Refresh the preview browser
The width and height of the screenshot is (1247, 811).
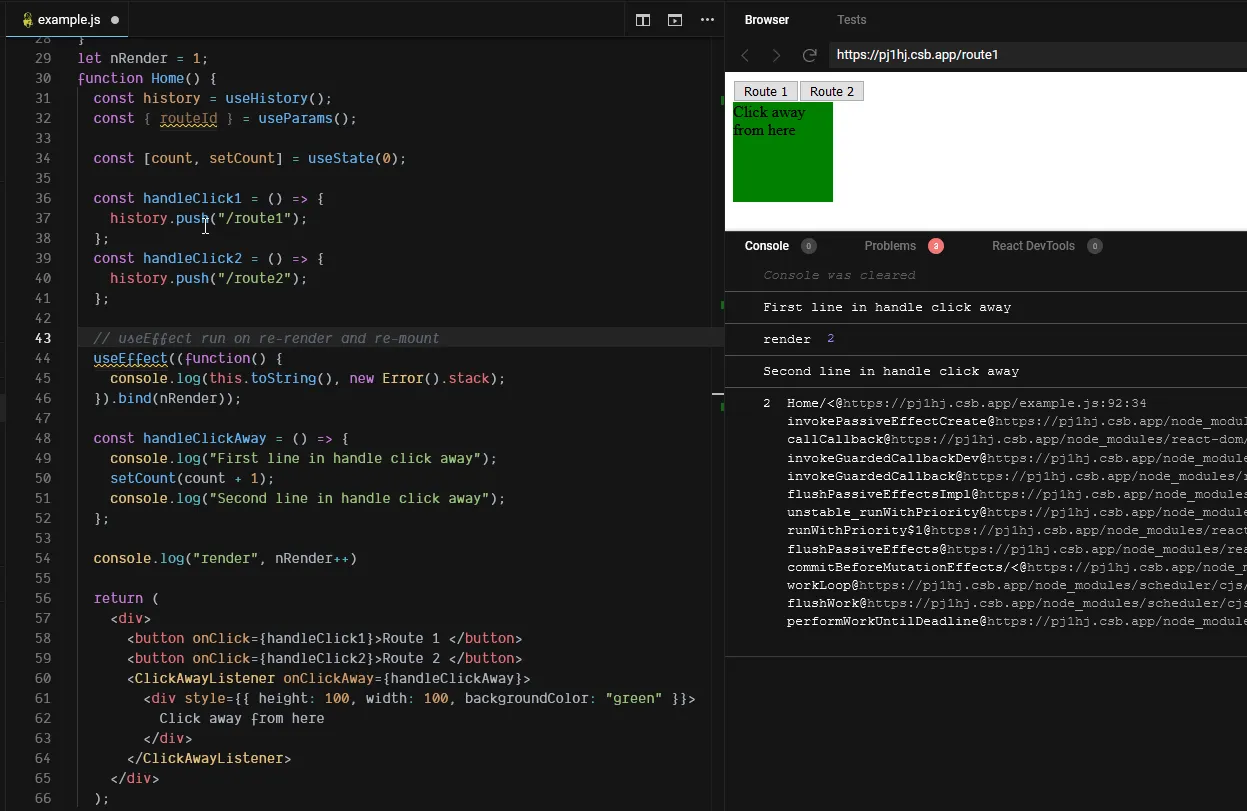tap(810, 55)
